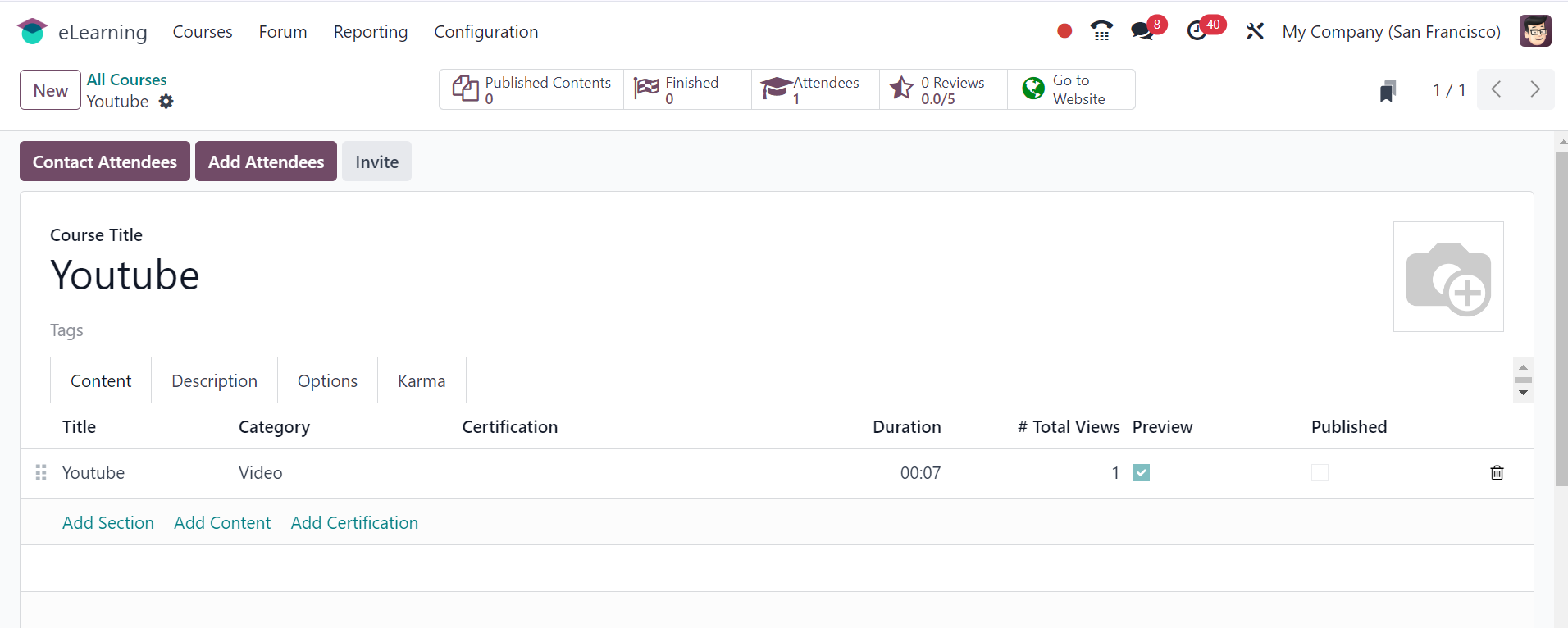This screenshot has height=628, width=1568.
Task: Open Published Contents stat button
Action: [531, 89]
